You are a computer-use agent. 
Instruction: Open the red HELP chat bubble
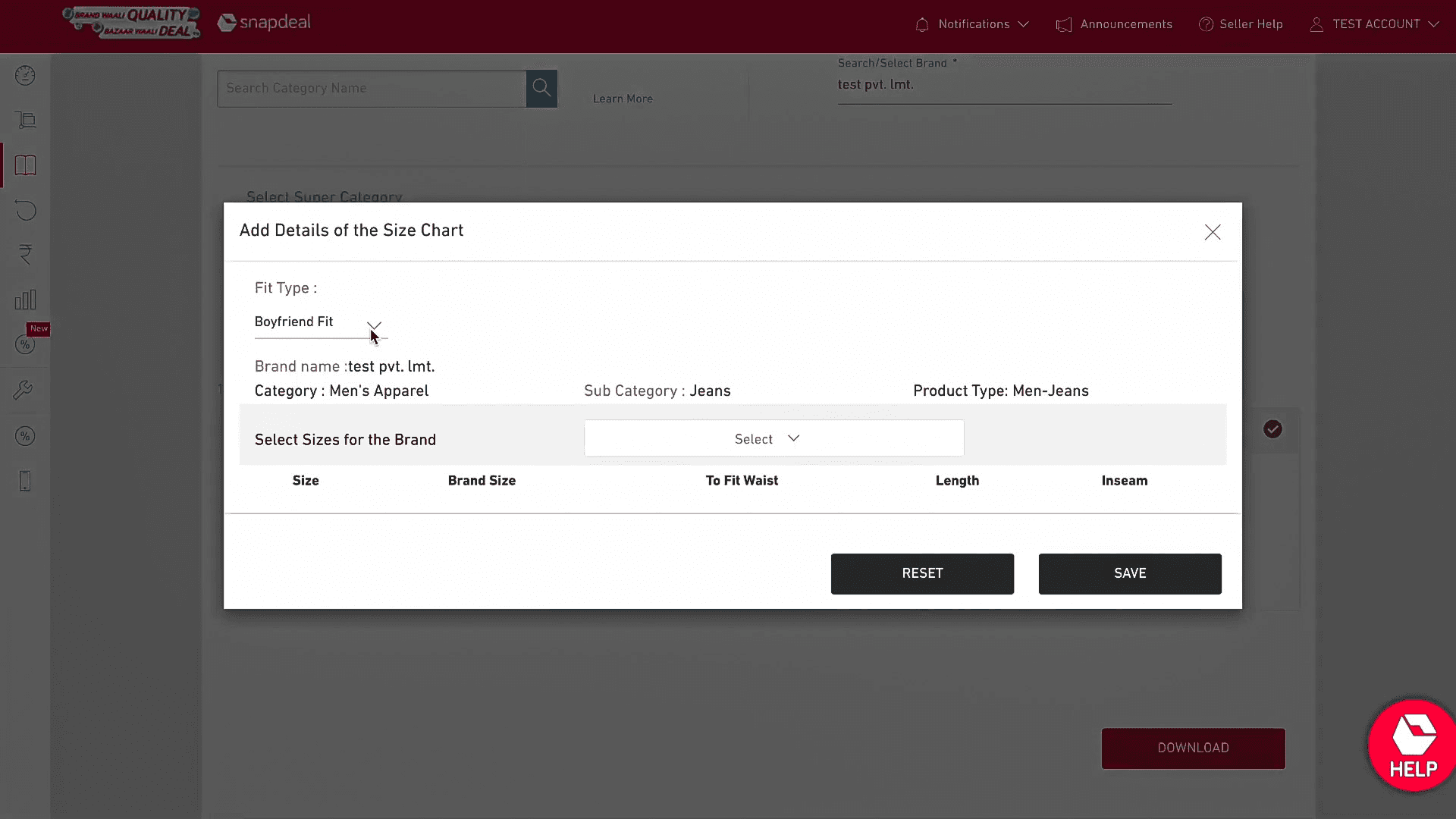[x=1412, y=746]
